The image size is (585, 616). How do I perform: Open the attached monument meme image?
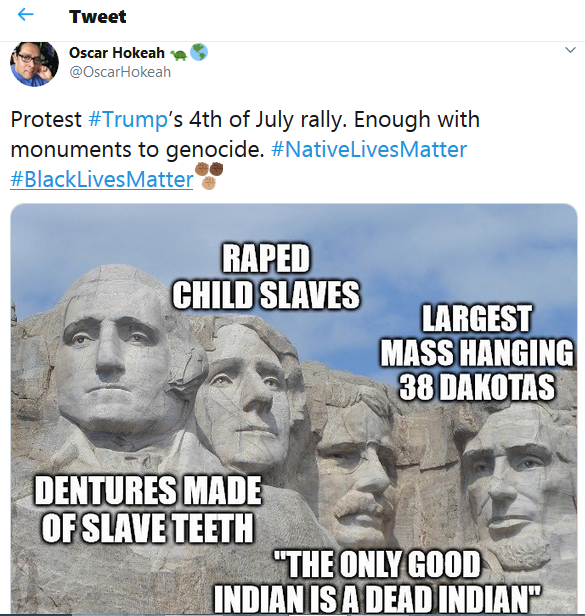[294, 409]
